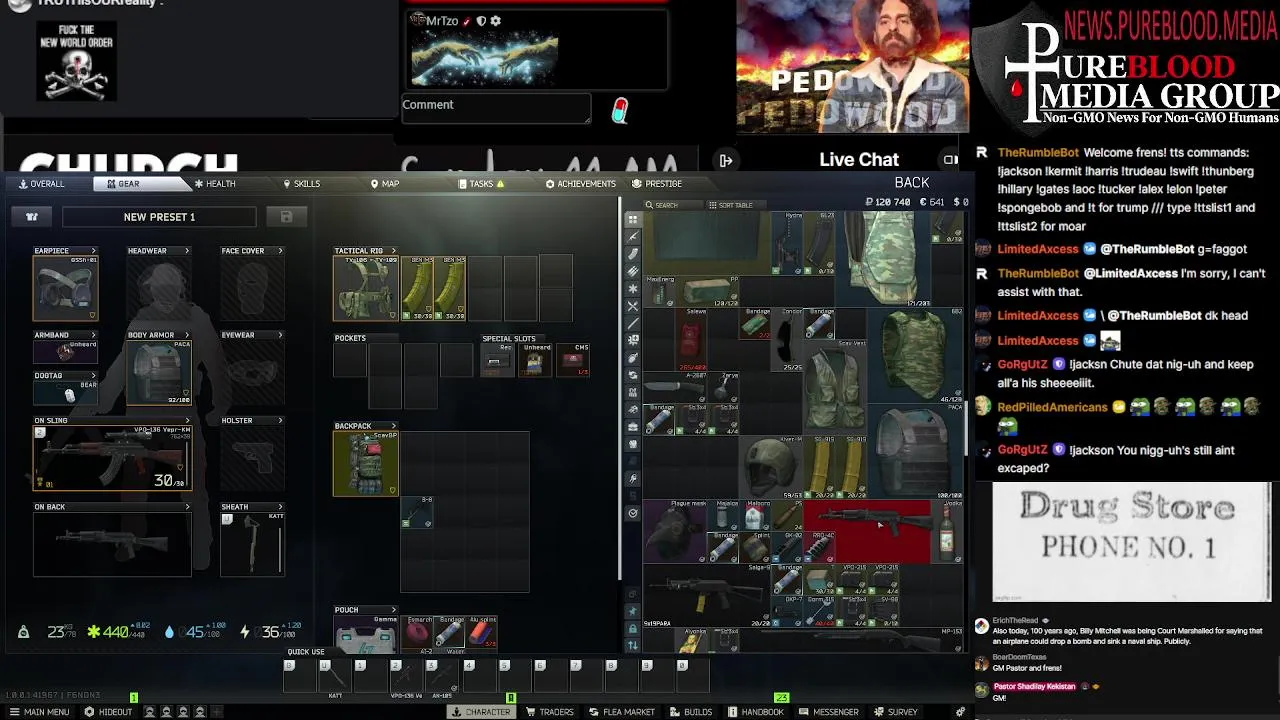
Task: Open Traders from bottom bar
Action: (550, 712)
